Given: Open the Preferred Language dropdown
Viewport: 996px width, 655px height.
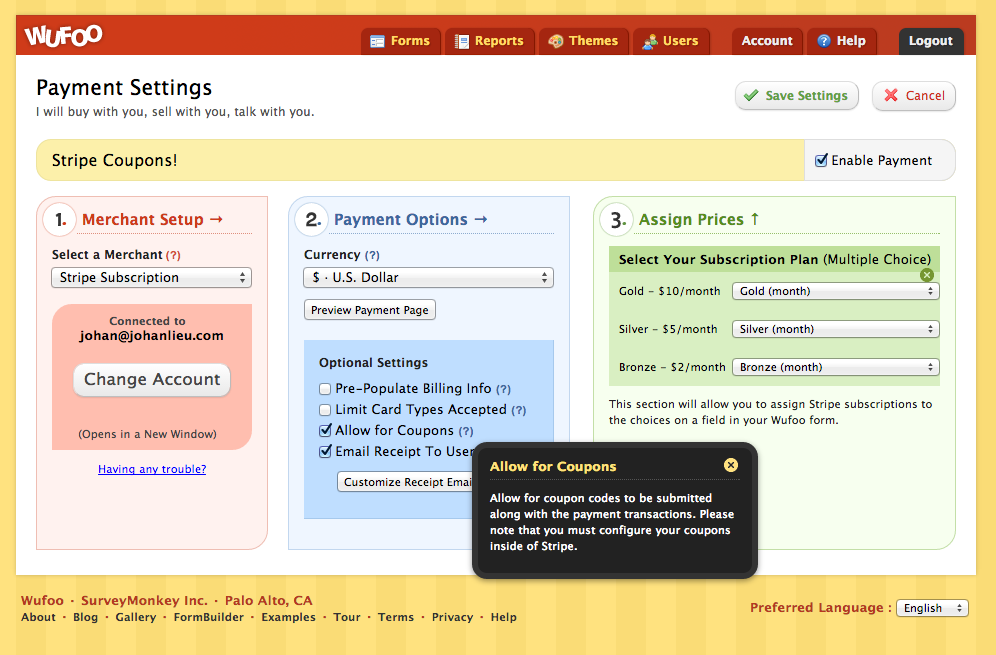Looking at the screenshot, I should 932,608.
